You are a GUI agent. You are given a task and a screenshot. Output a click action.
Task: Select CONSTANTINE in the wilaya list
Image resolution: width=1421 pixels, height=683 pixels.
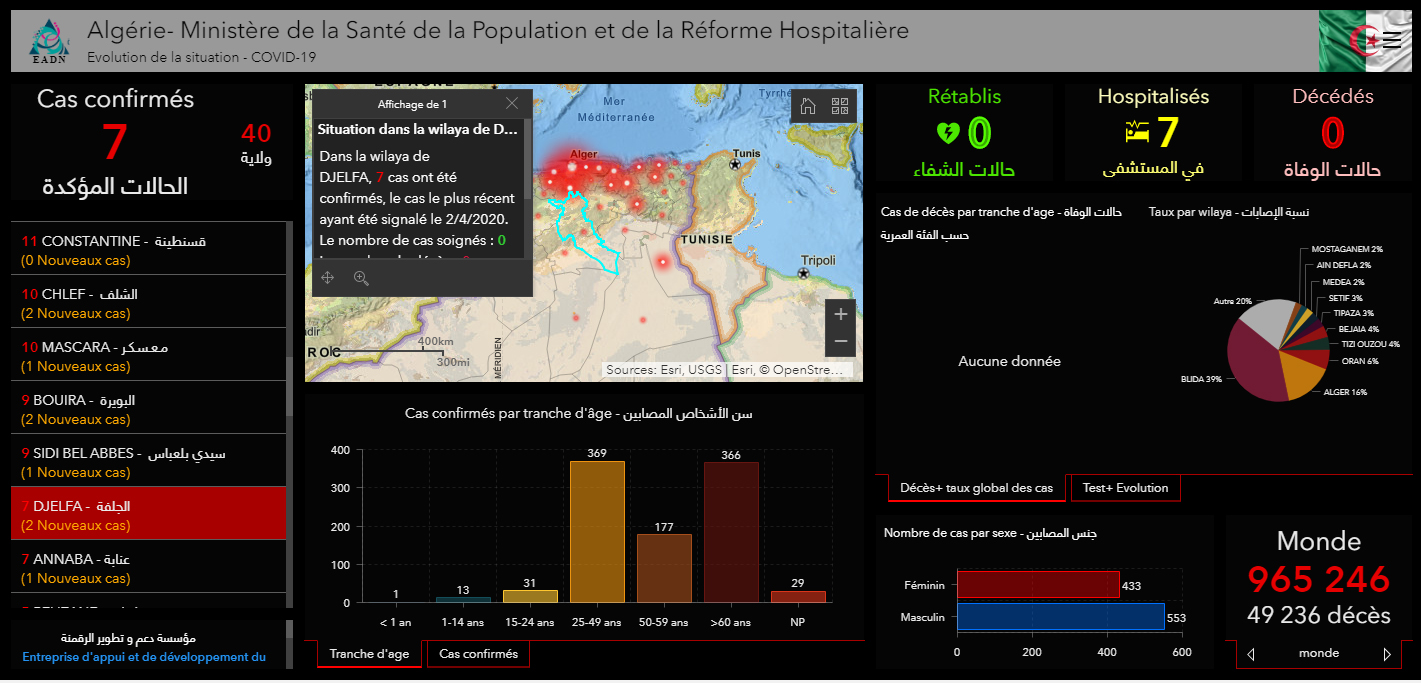148,250
